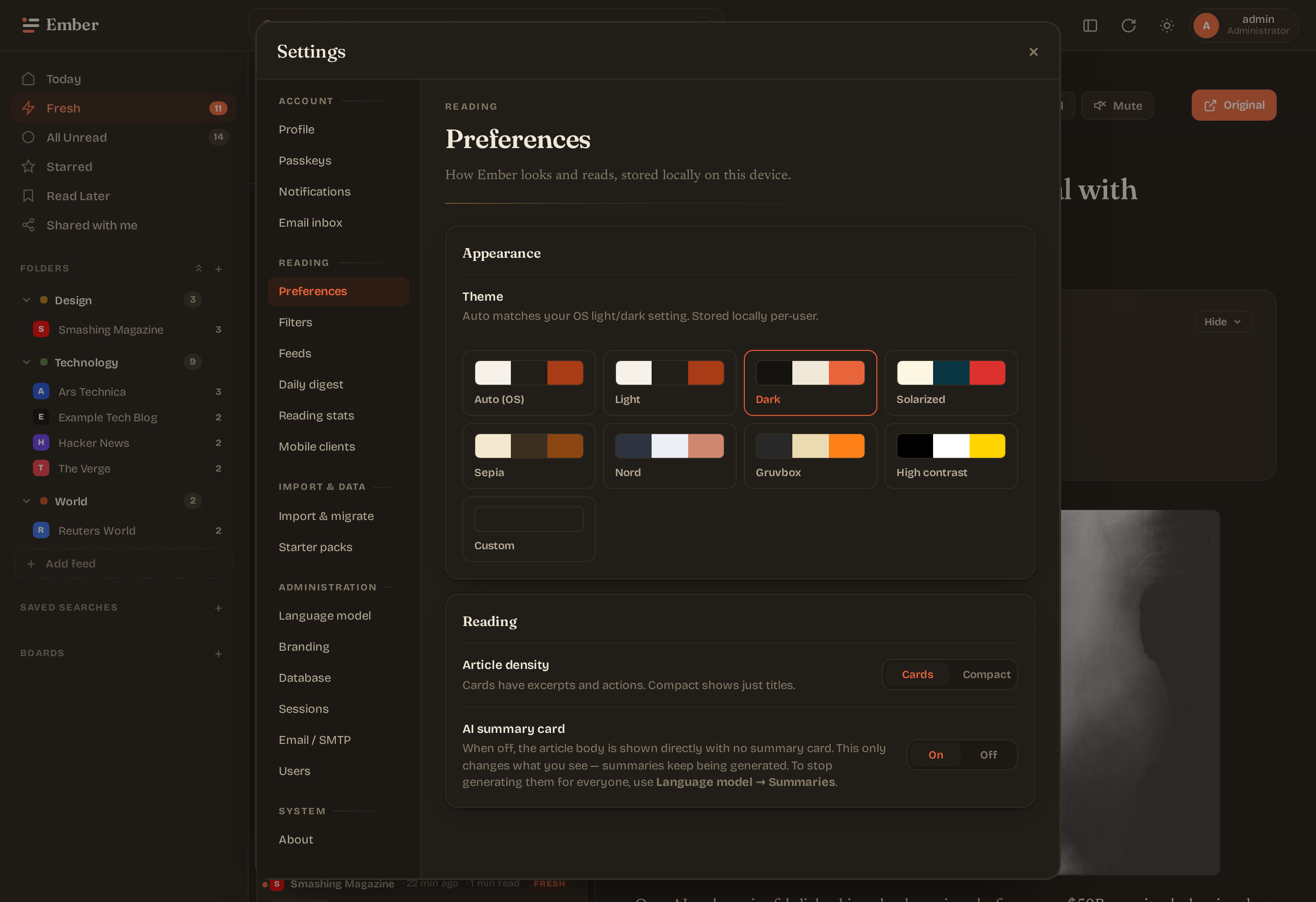The width and height of the screenshot is (1316, 902).
Task: Click the All Unread circle icon
Action: [x=28, y=138]
